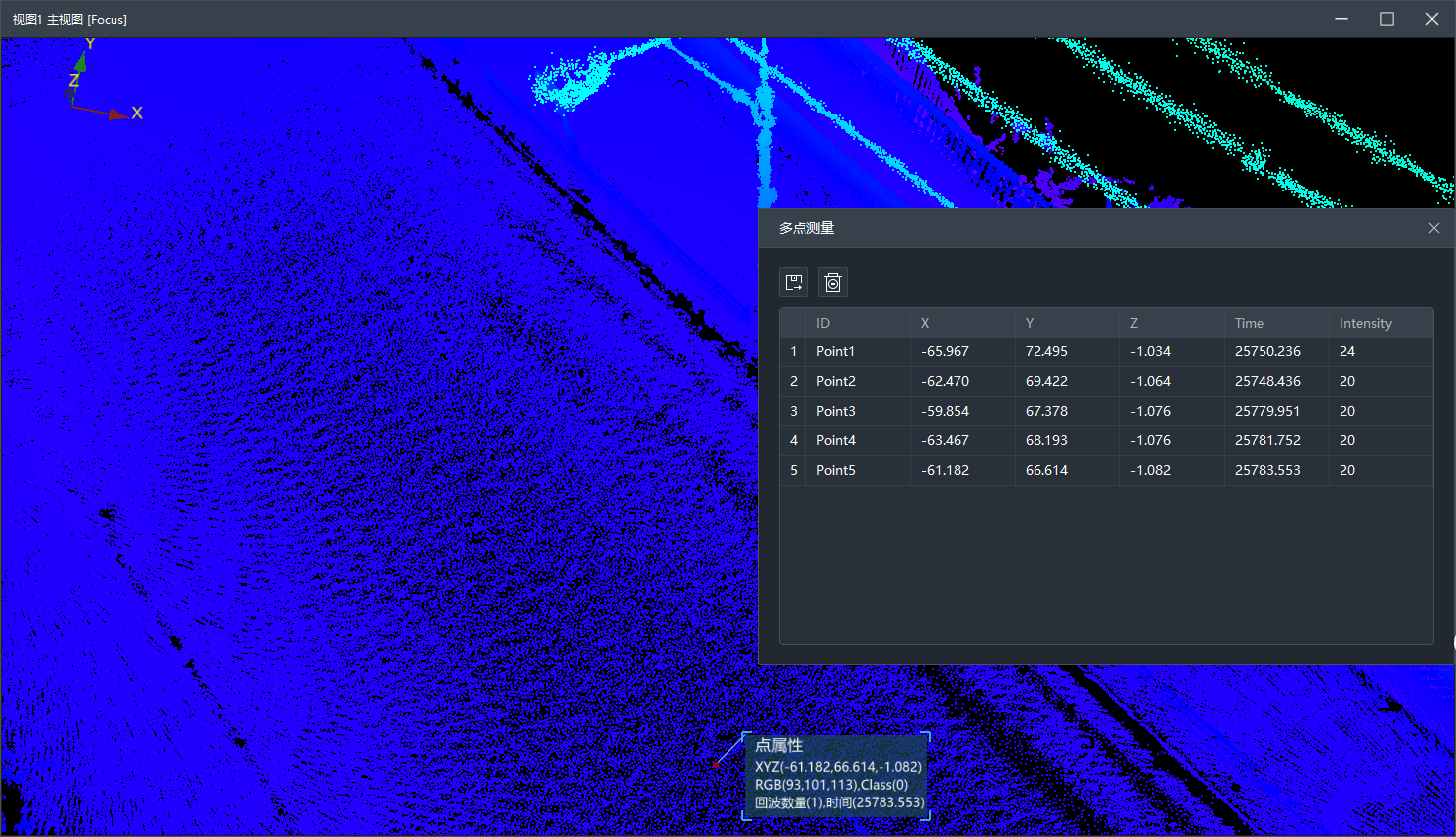Click Point5's Z value -1.082
This screenshot has width=1456, height=837.
(1150, 470)
